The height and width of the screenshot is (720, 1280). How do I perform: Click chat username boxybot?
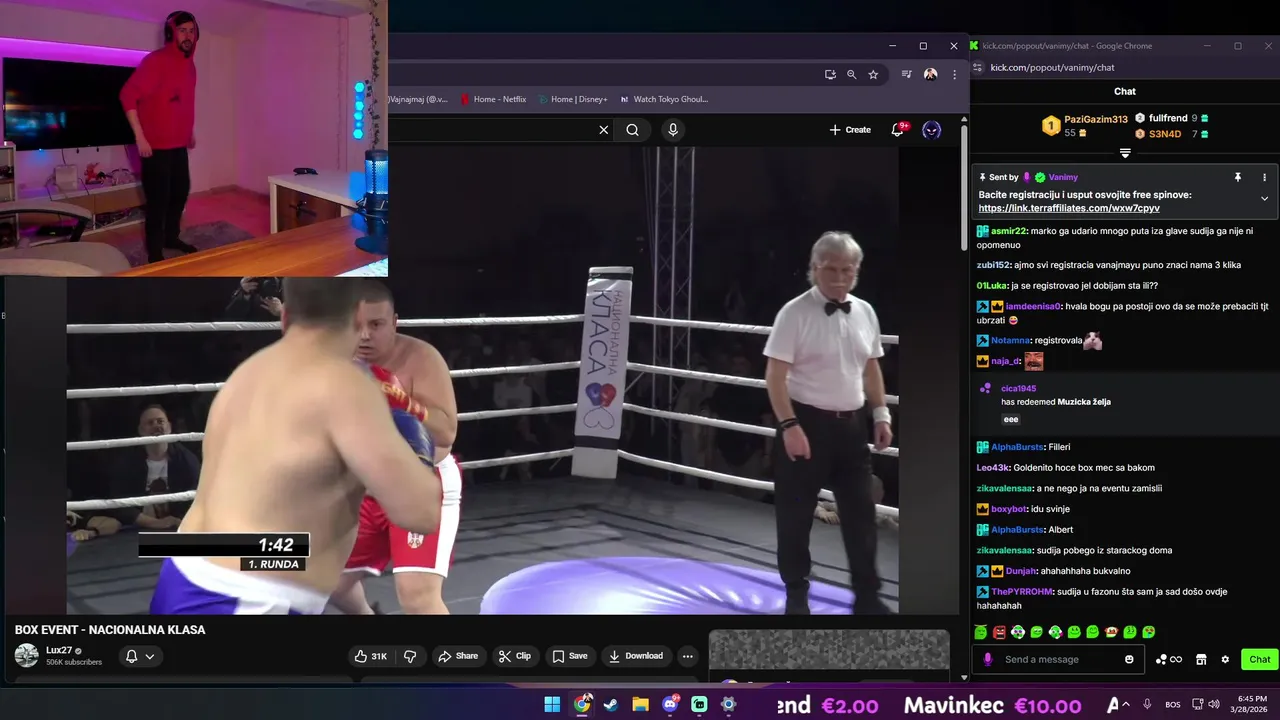(x=1008, y=509)
